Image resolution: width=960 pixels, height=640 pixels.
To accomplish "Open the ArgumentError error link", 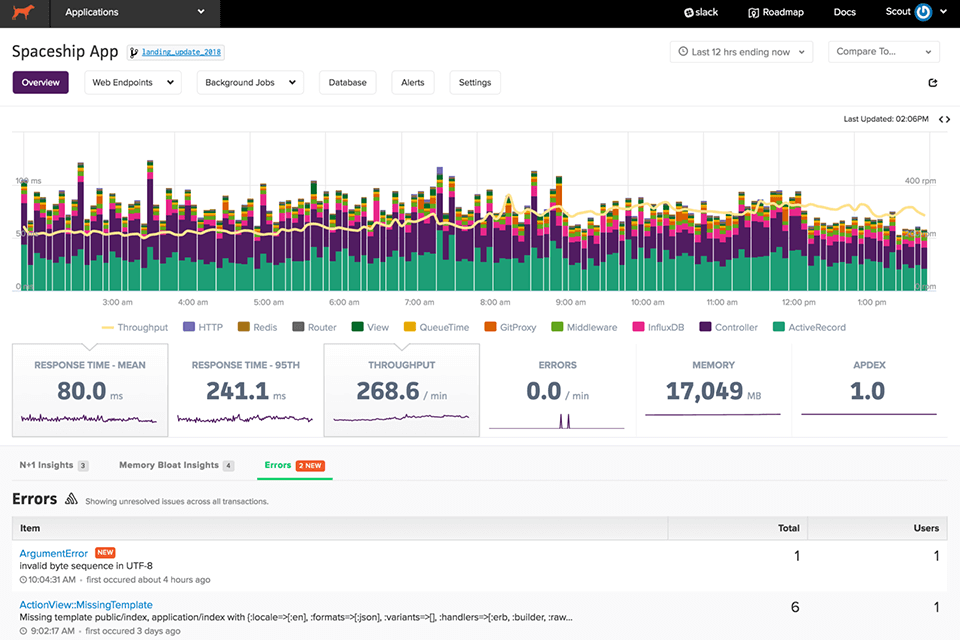I will 55,553.
